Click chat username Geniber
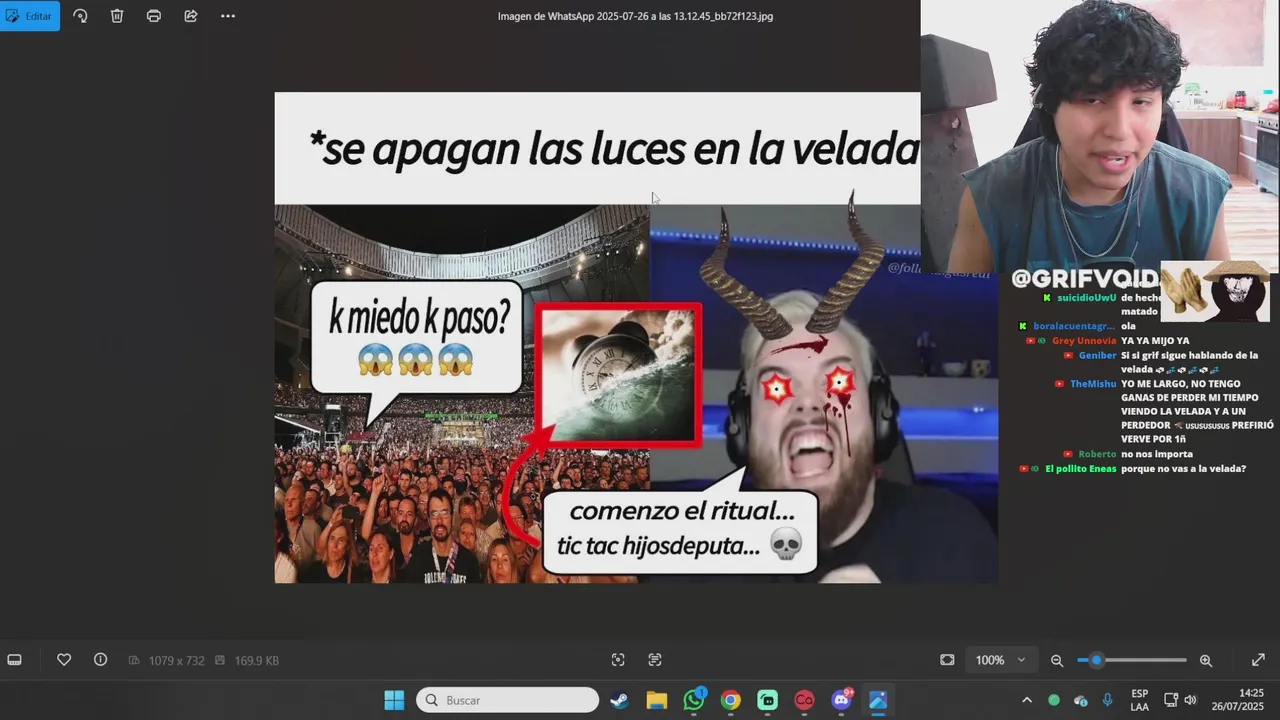 point(1097,355)
